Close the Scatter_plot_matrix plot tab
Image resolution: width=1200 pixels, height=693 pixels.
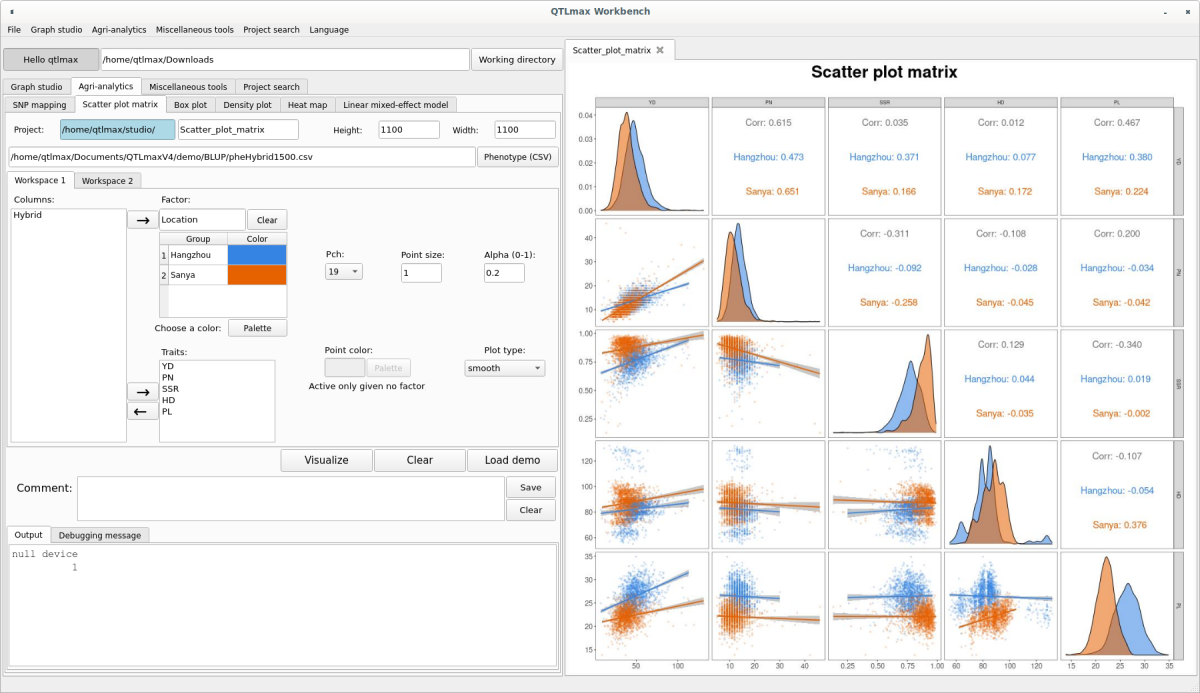tap(660, 50)
